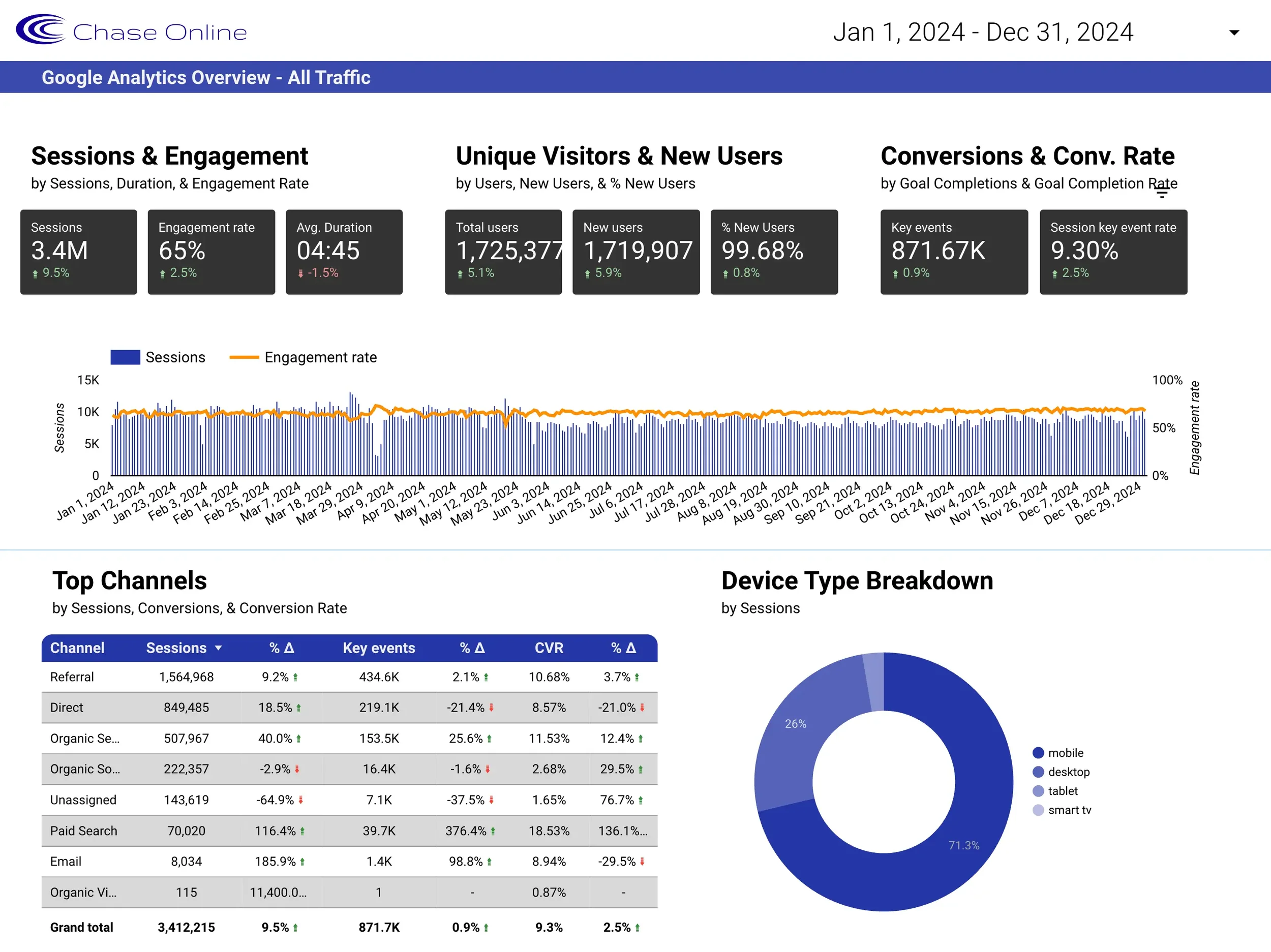Click the Jan 1, 2024 - Dec 31, 2024 date selector
1271x952 pixels.
tap(983, 32)
